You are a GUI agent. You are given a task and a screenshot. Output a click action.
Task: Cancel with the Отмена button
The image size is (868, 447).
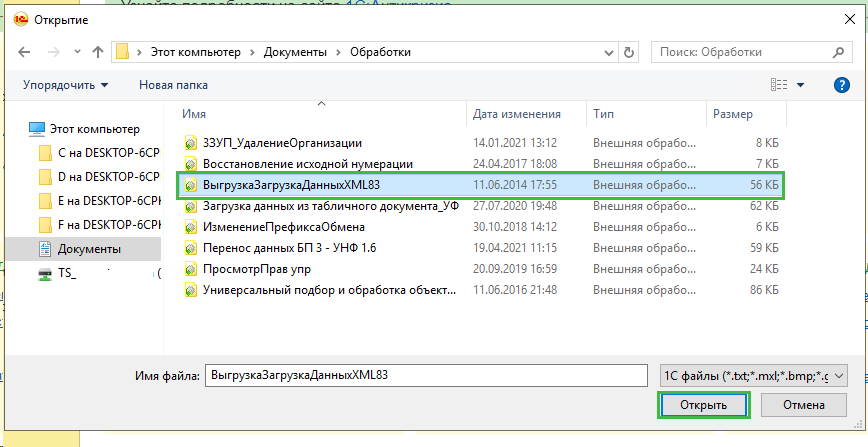tap(804, 405)
